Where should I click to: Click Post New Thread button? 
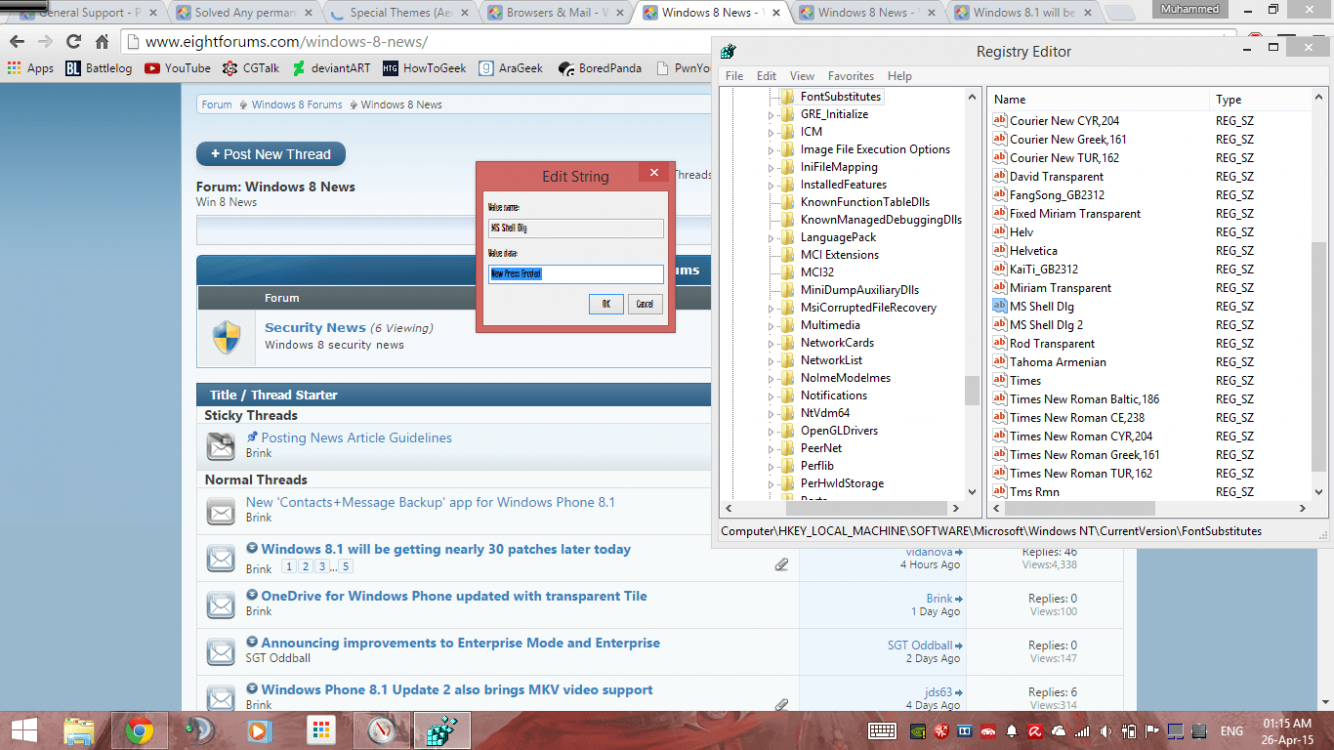pos(271,154)
